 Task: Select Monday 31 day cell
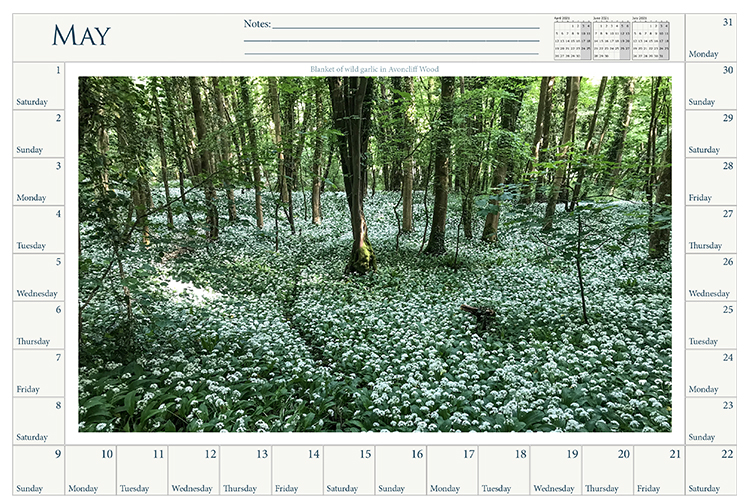(x=711, y=37)
